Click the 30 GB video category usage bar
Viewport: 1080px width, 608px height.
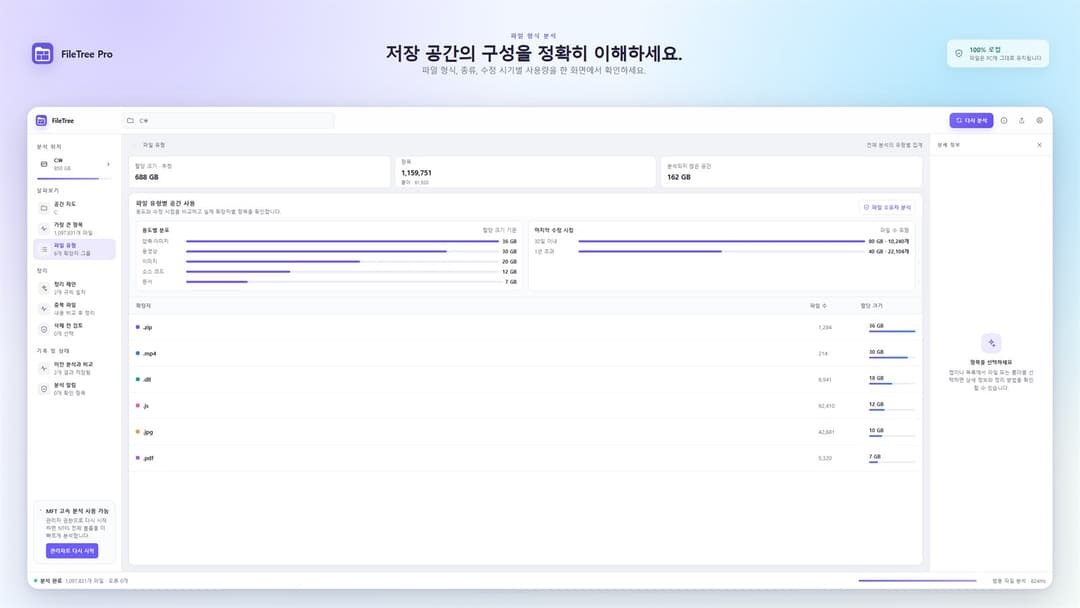[342, 251]
